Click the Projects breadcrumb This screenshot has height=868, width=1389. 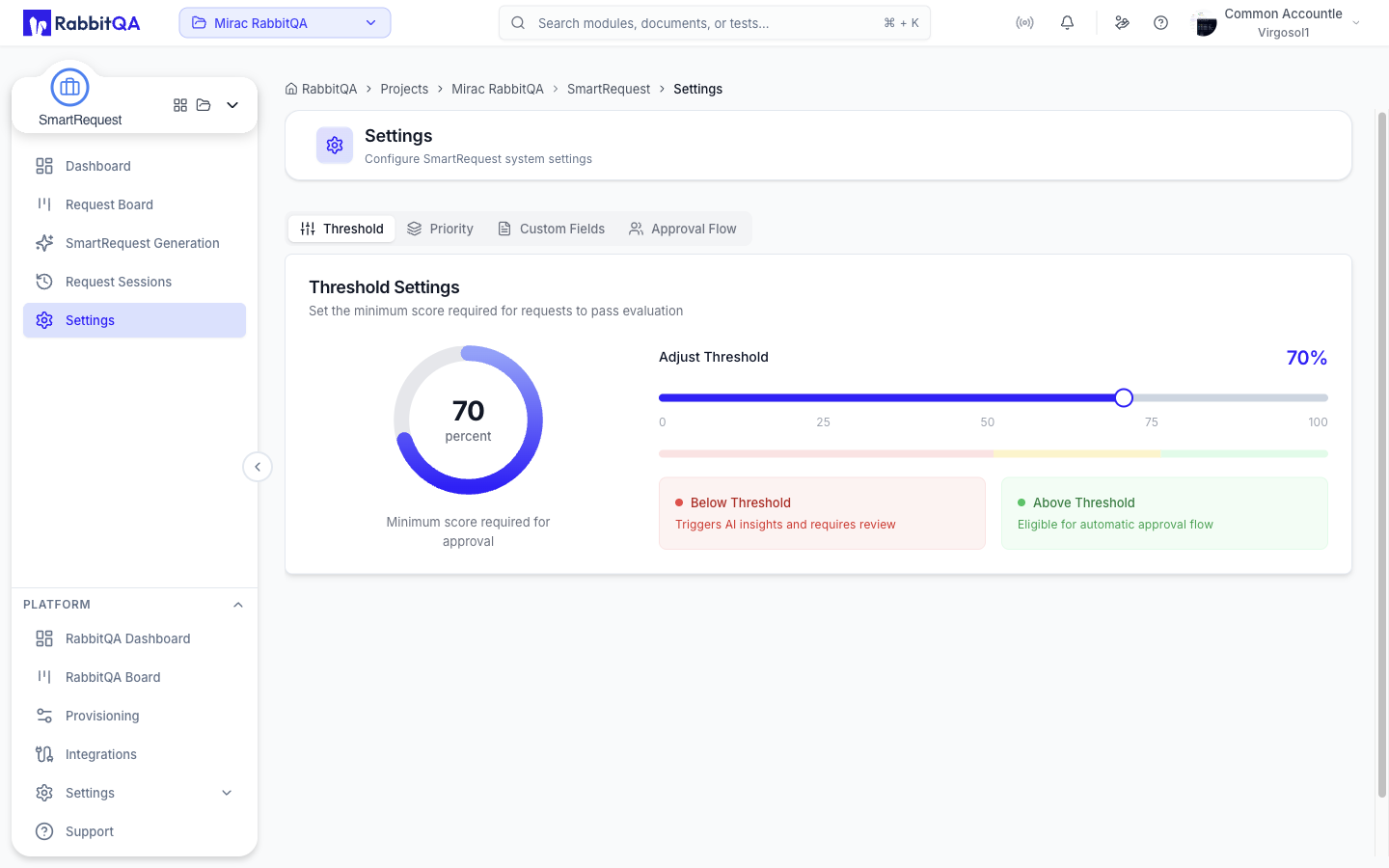404,89
